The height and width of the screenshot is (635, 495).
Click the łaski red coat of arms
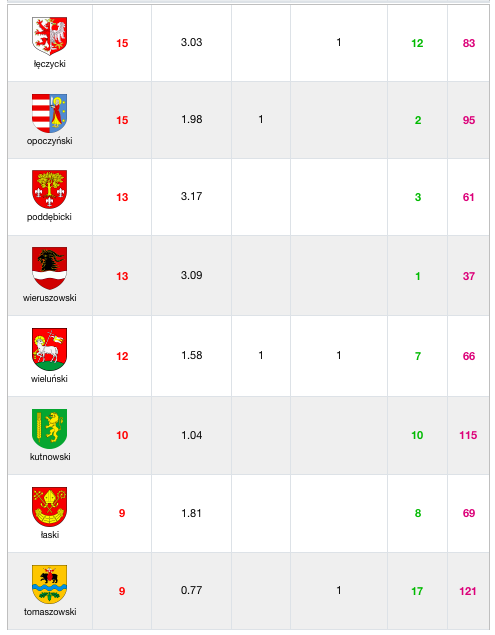(49, 507)
